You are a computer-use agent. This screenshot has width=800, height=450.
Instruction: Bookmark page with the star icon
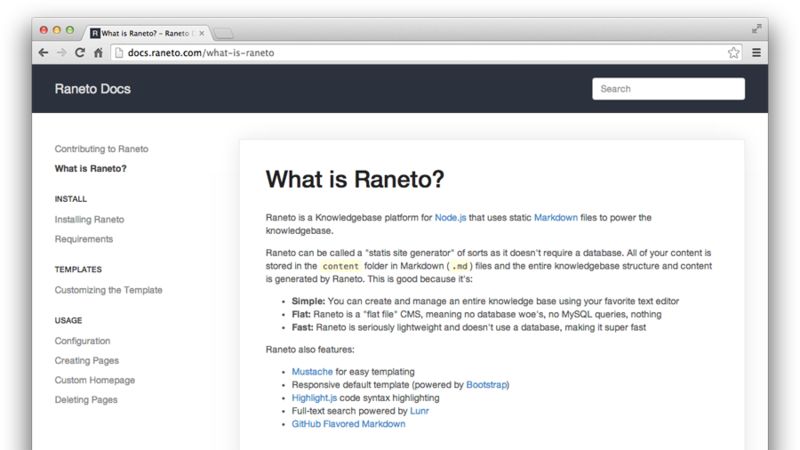[733, 52]
